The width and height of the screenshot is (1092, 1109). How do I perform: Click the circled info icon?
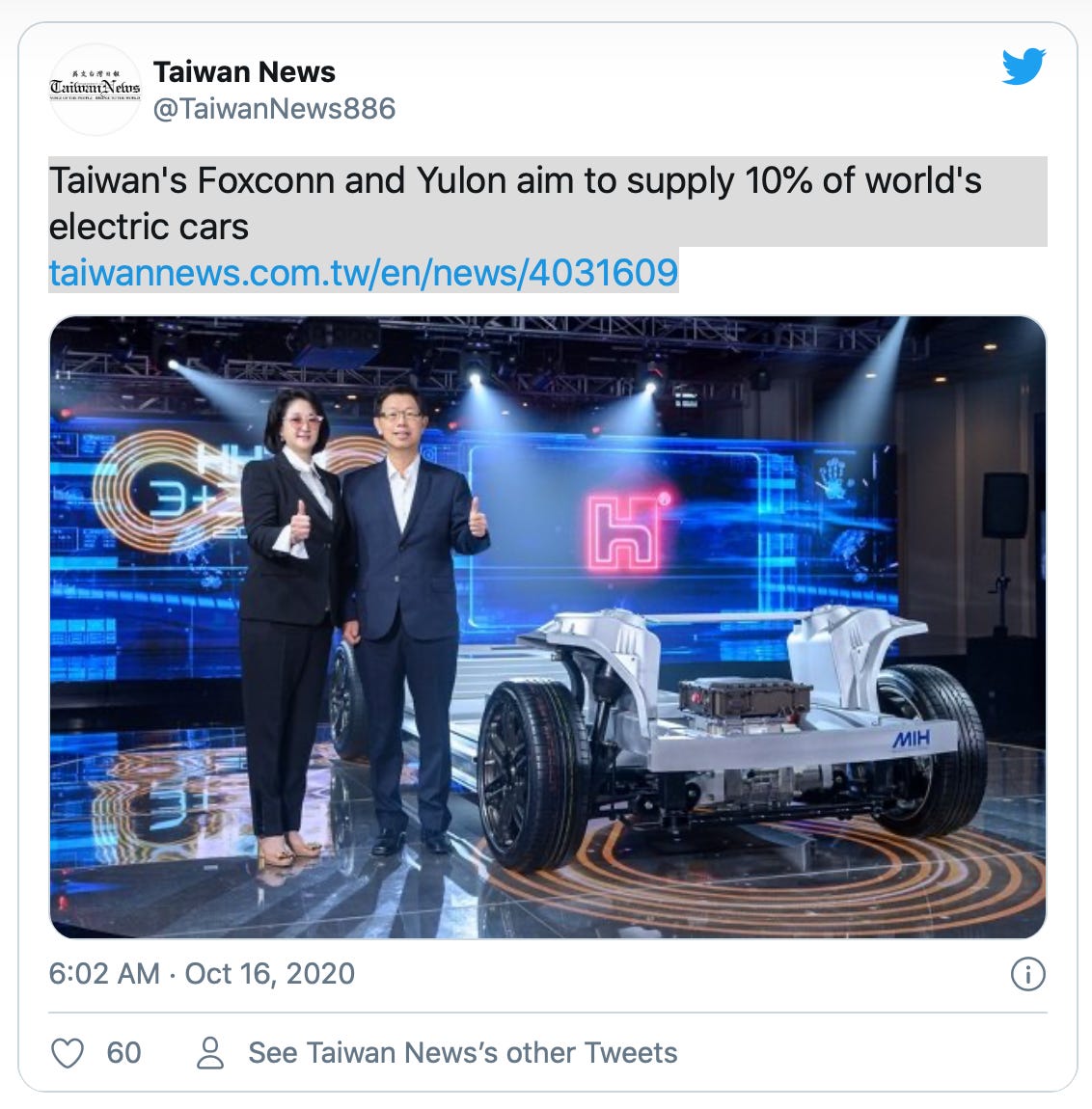point(1027,974)
